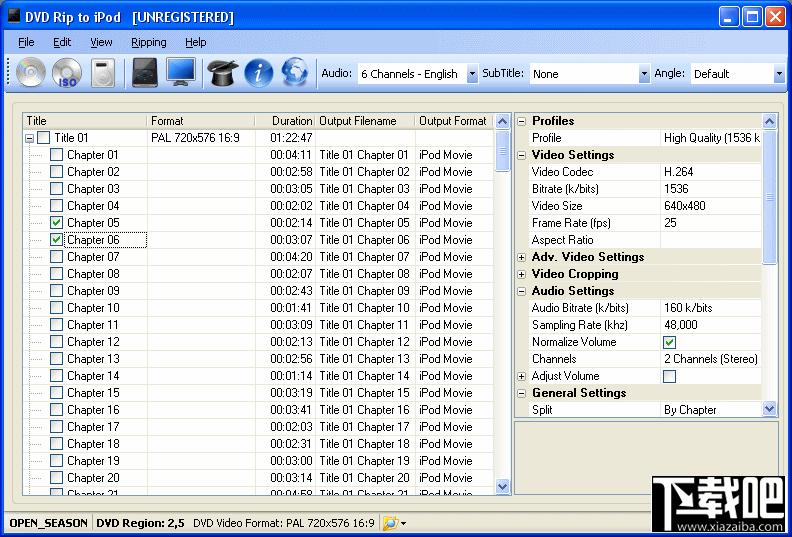This screenshot has height=537, width=792.
Task: Click the Title column header
Action: (x=85, y=121)
